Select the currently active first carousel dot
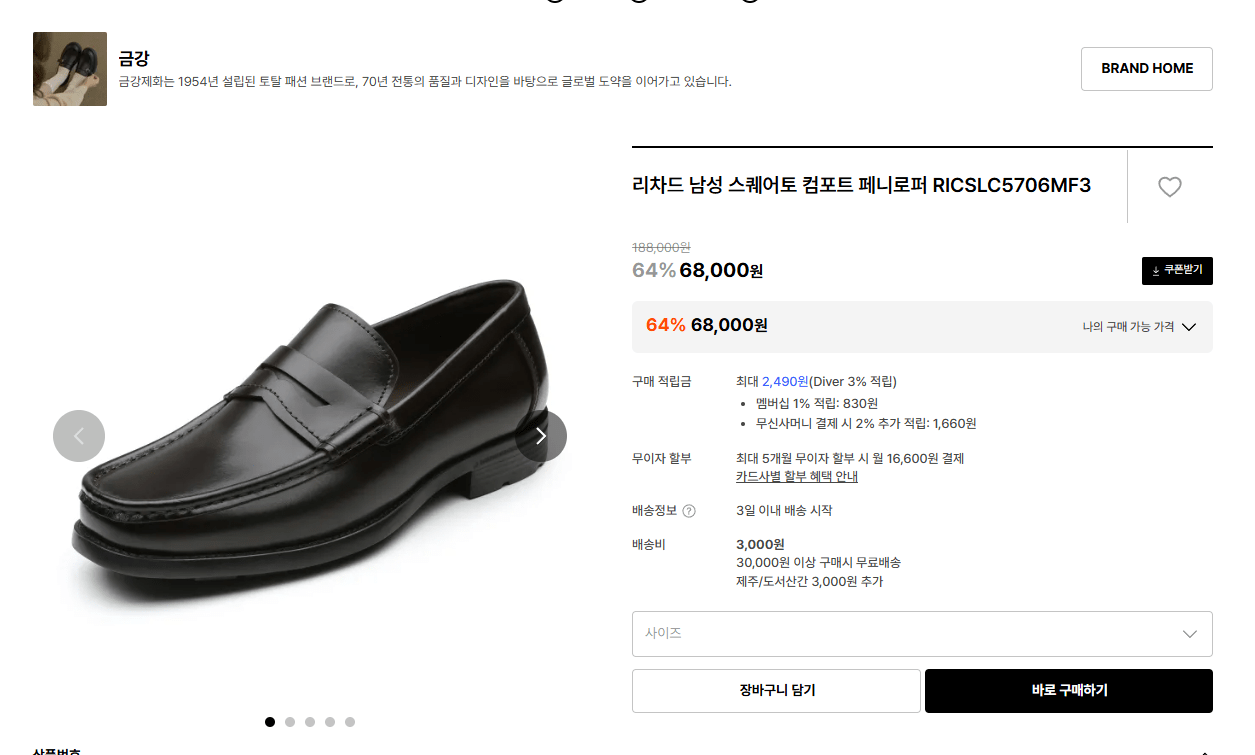Screen dimensions: 1255x755 click(269, 721)
